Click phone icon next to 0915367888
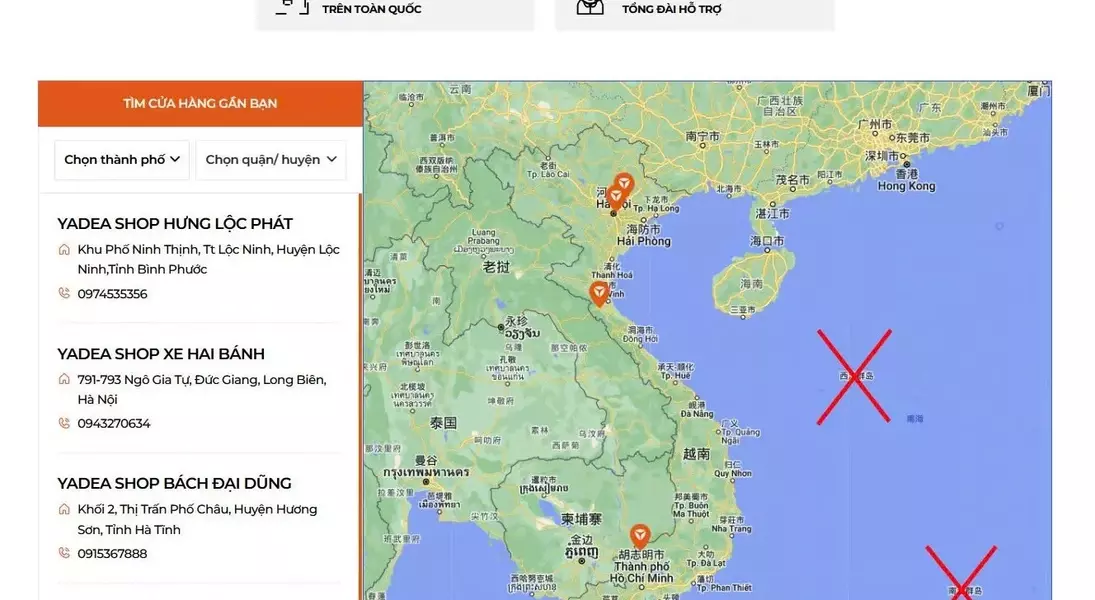Viewport: 1095px width, 600px height. pos(64,553)
